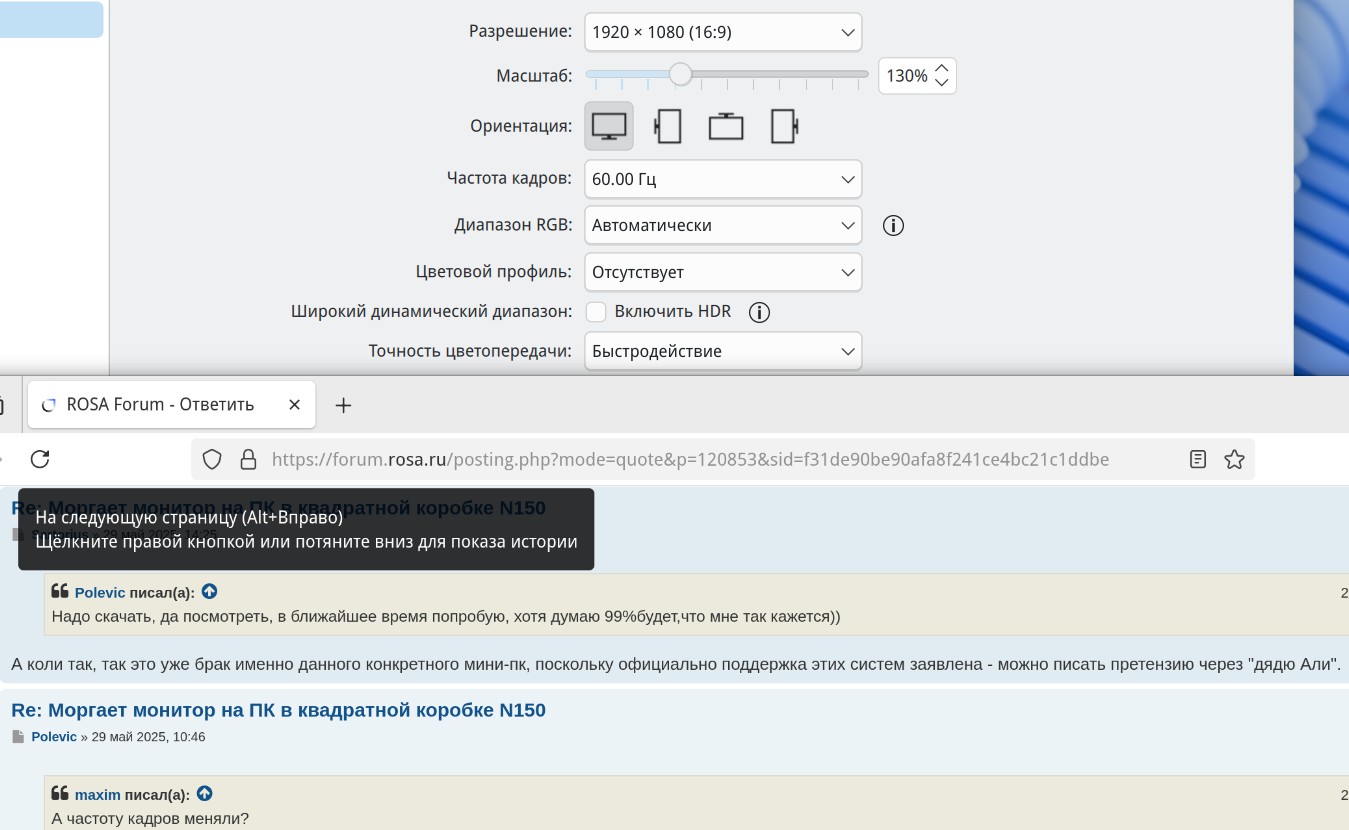The width and height of the screenshot is (1349, 830).
Task: Click the info icon next to Включить HDR
Action: (x=759, y=312)
